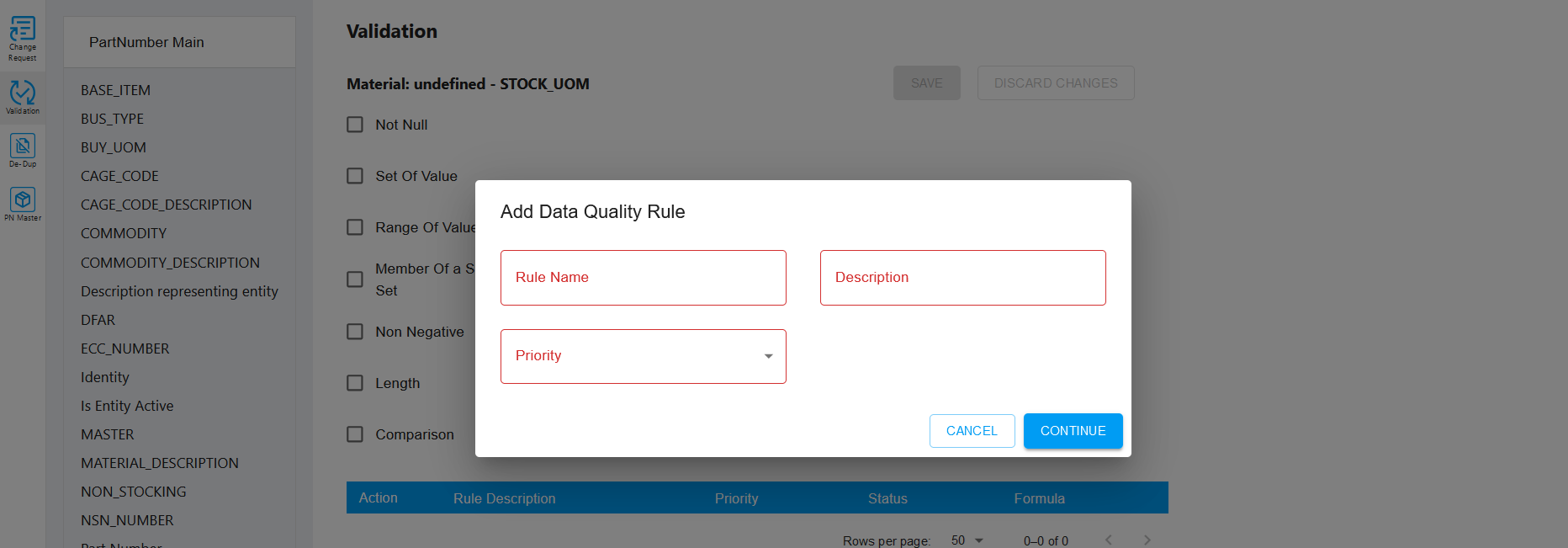
Task: Click the Rule Description column header
Action: (504, 498)
